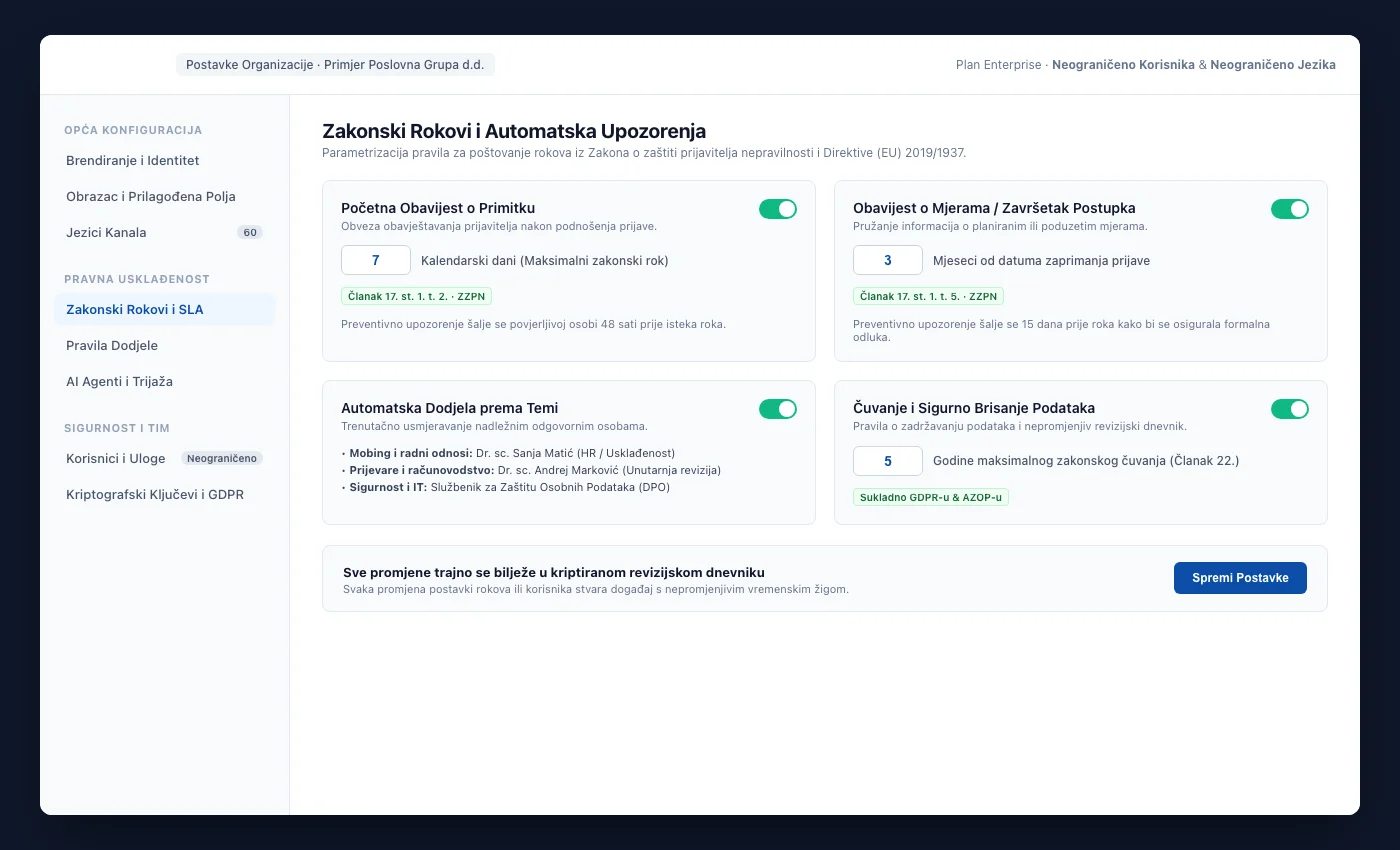Click the 'Mjeseci od datuma zaprimanja prijave' label

point(1041,261)
